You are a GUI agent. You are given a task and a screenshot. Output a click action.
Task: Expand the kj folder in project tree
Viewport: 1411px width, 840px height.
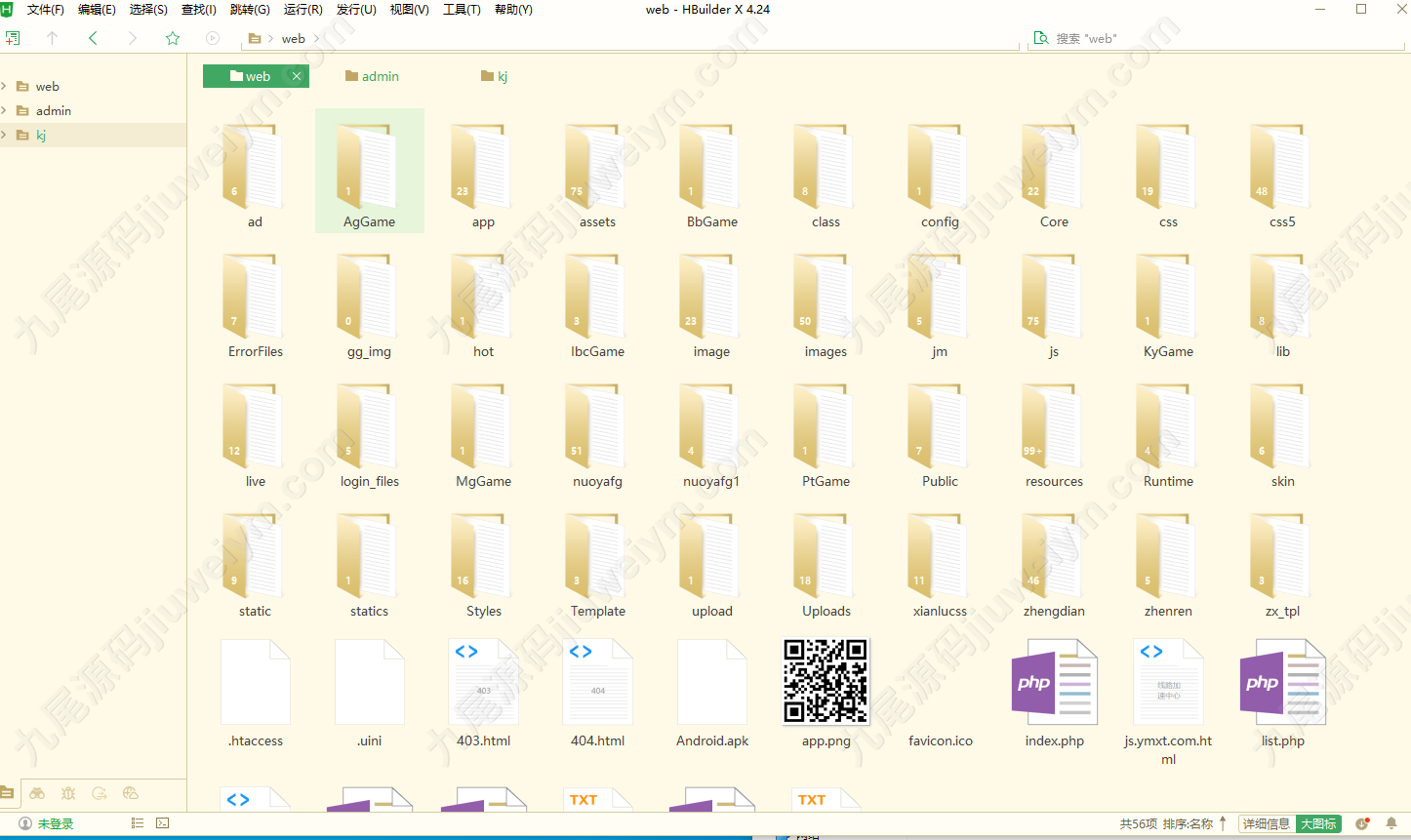coord(4,135)
